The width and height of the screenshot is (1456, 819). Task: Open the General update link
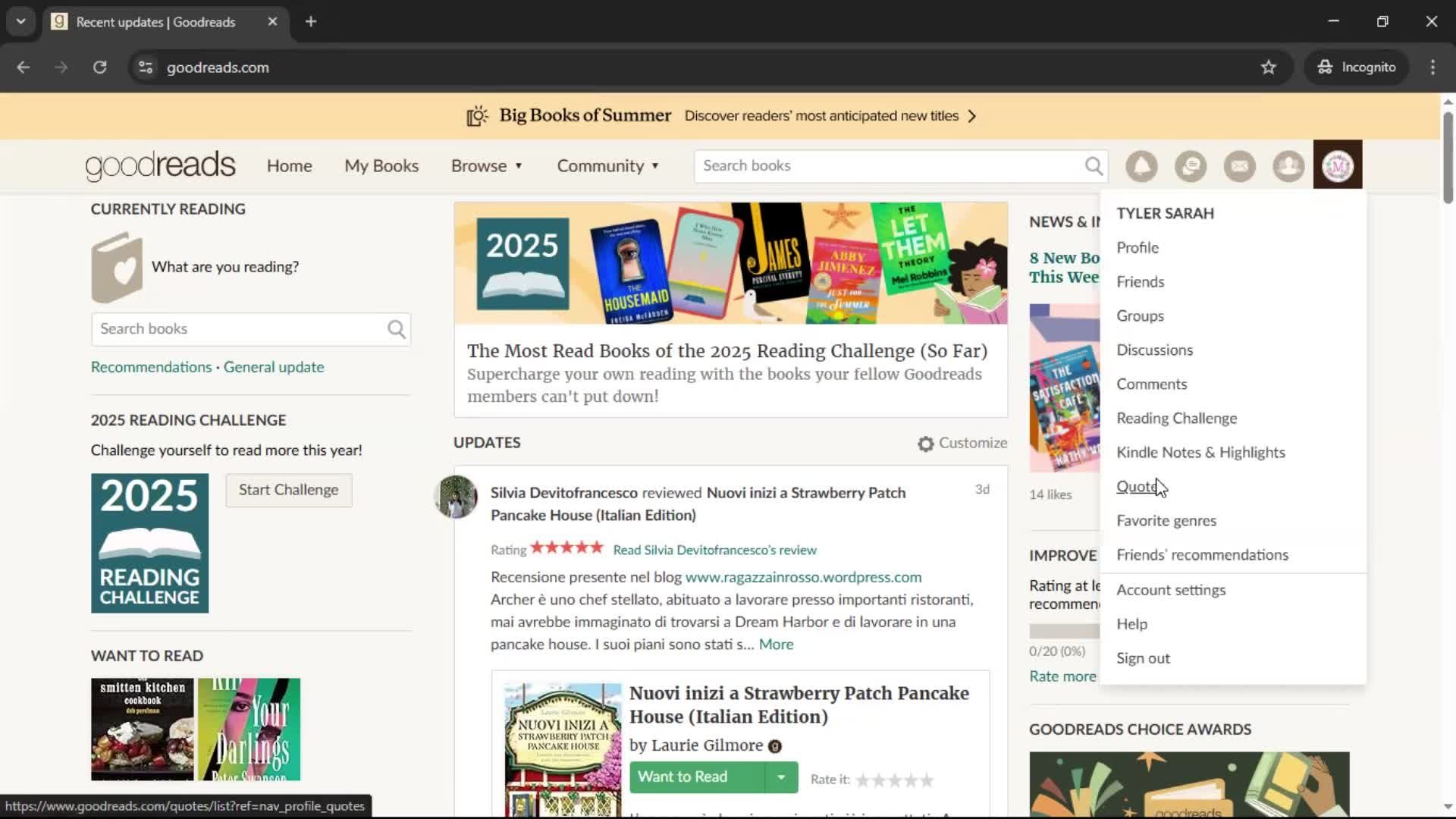274,367
